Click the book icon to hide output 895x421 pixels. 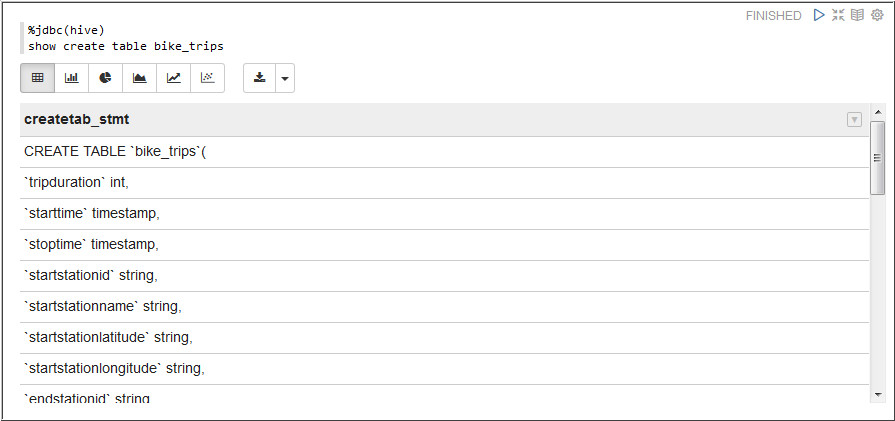(x=857, y=15)
